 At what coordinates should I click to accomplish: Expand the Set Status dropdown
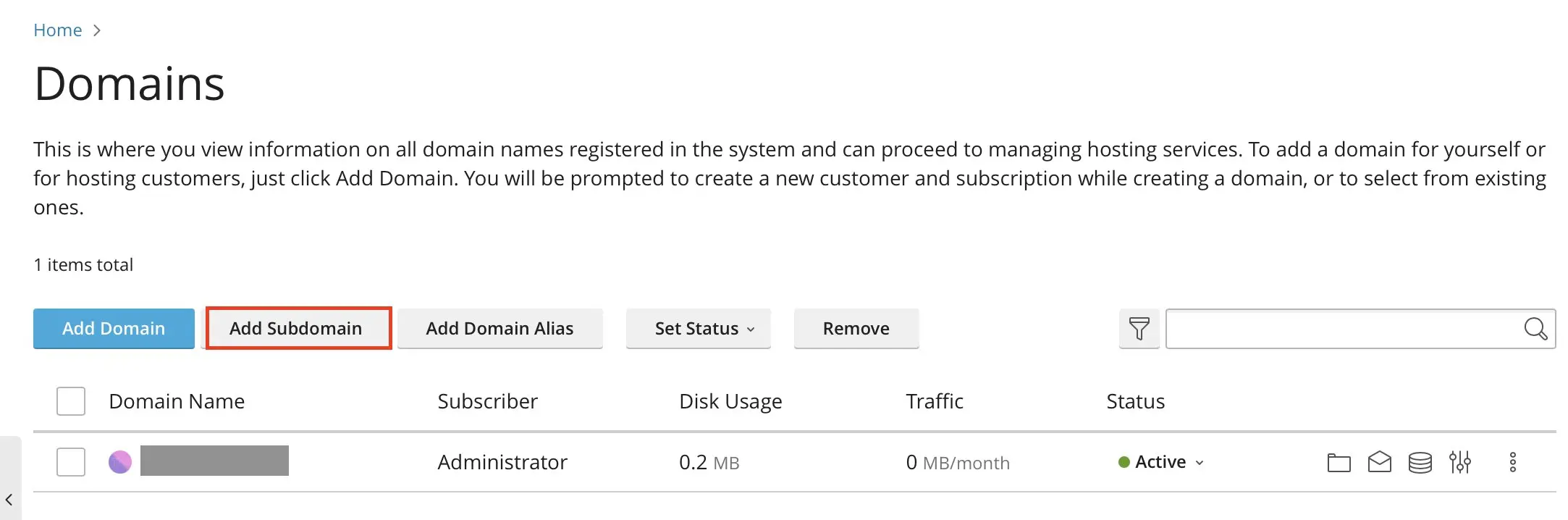tap(698, 329)
